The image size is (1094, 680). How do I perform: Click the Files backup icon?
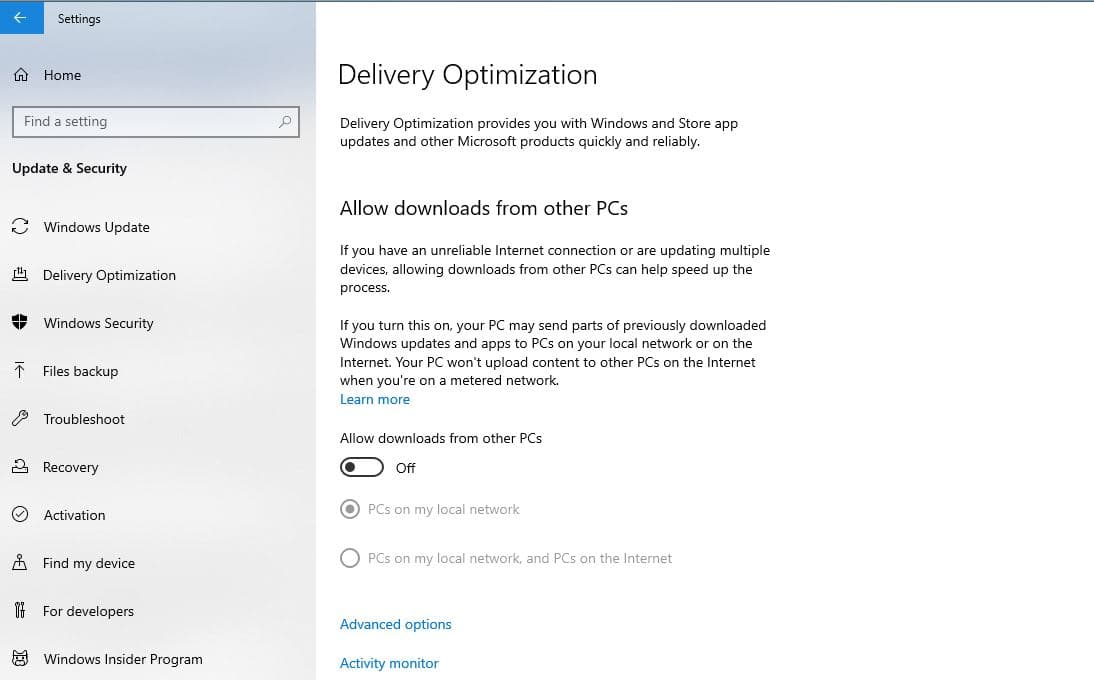[20, 371]
